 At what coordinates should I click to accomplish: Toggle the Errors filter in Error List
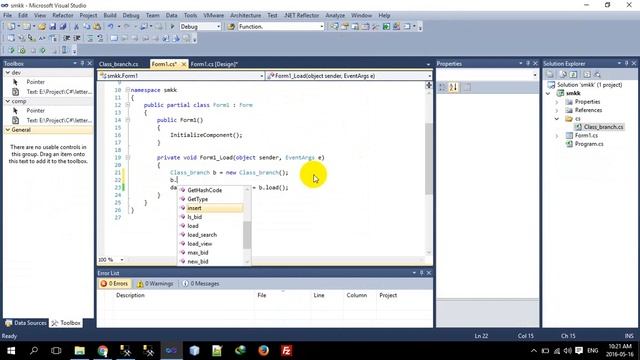[x=114, y=284]
